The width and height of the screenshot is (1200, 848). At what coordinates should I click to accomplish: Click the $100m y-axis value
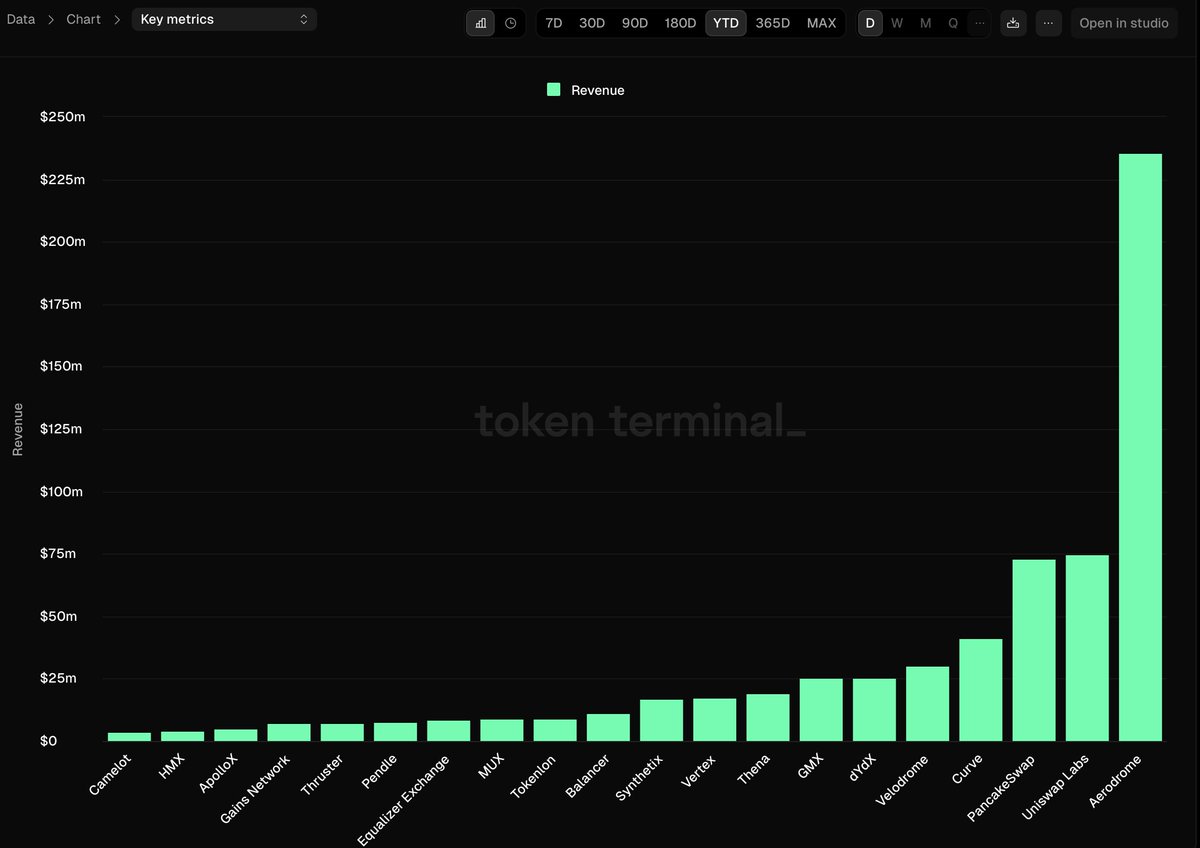[63, 492]
